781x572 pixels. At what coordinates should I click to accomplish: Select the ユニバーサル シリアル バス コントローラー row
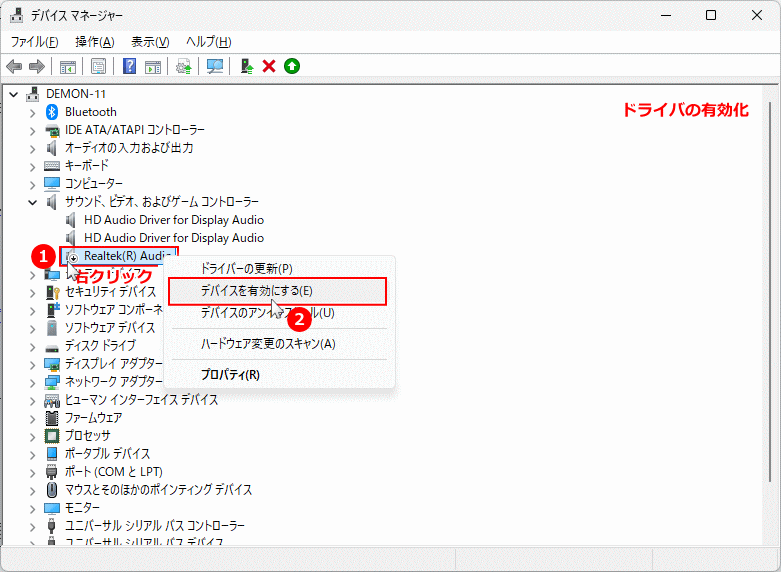pyautogui.click(x=155, y=526)
